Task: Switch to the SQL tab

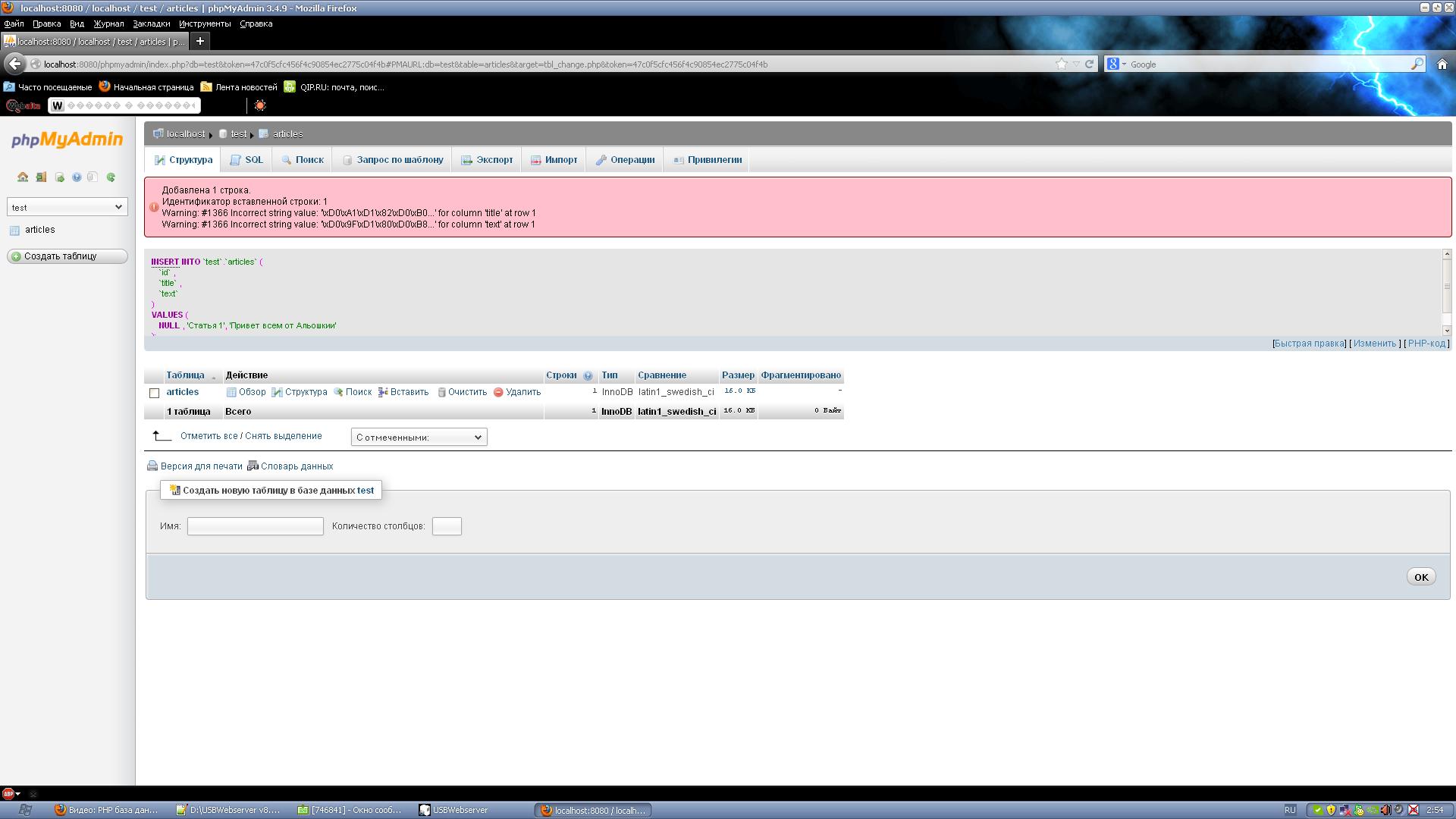Action: (x=246, y=160)
